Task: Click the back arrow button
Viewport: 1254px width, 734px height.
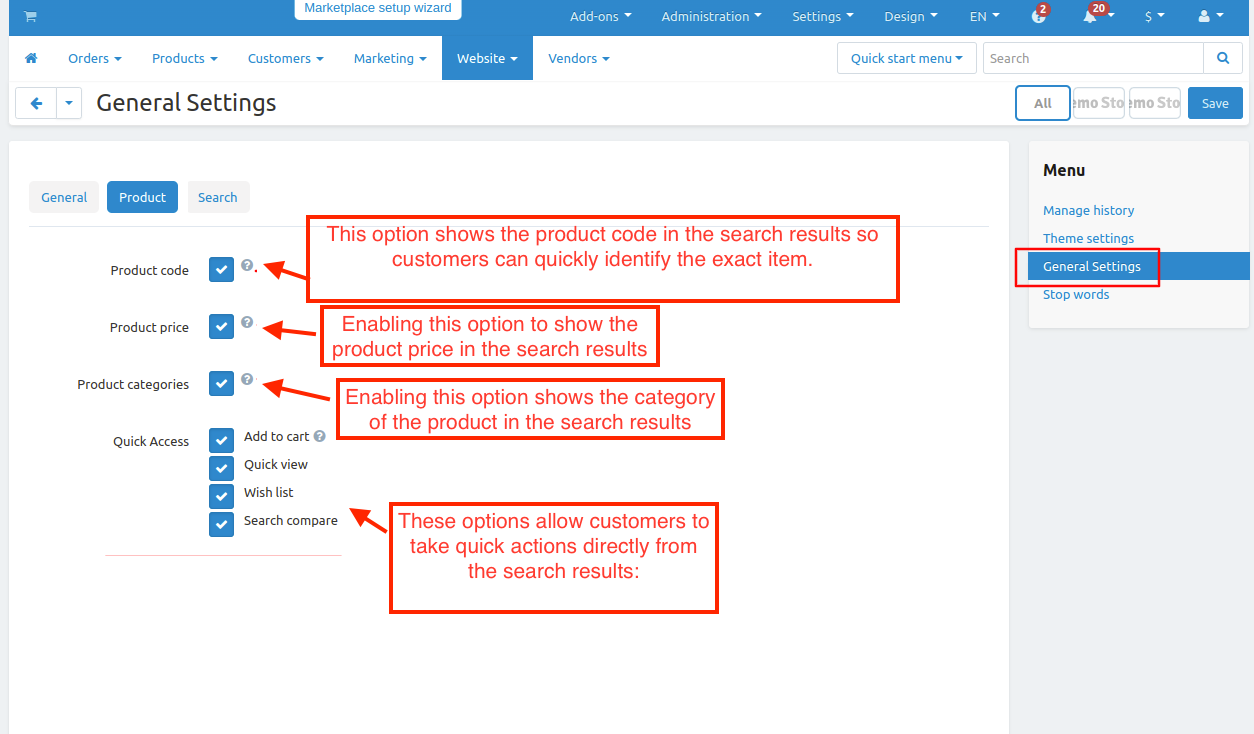Action: tap(36, 103)
